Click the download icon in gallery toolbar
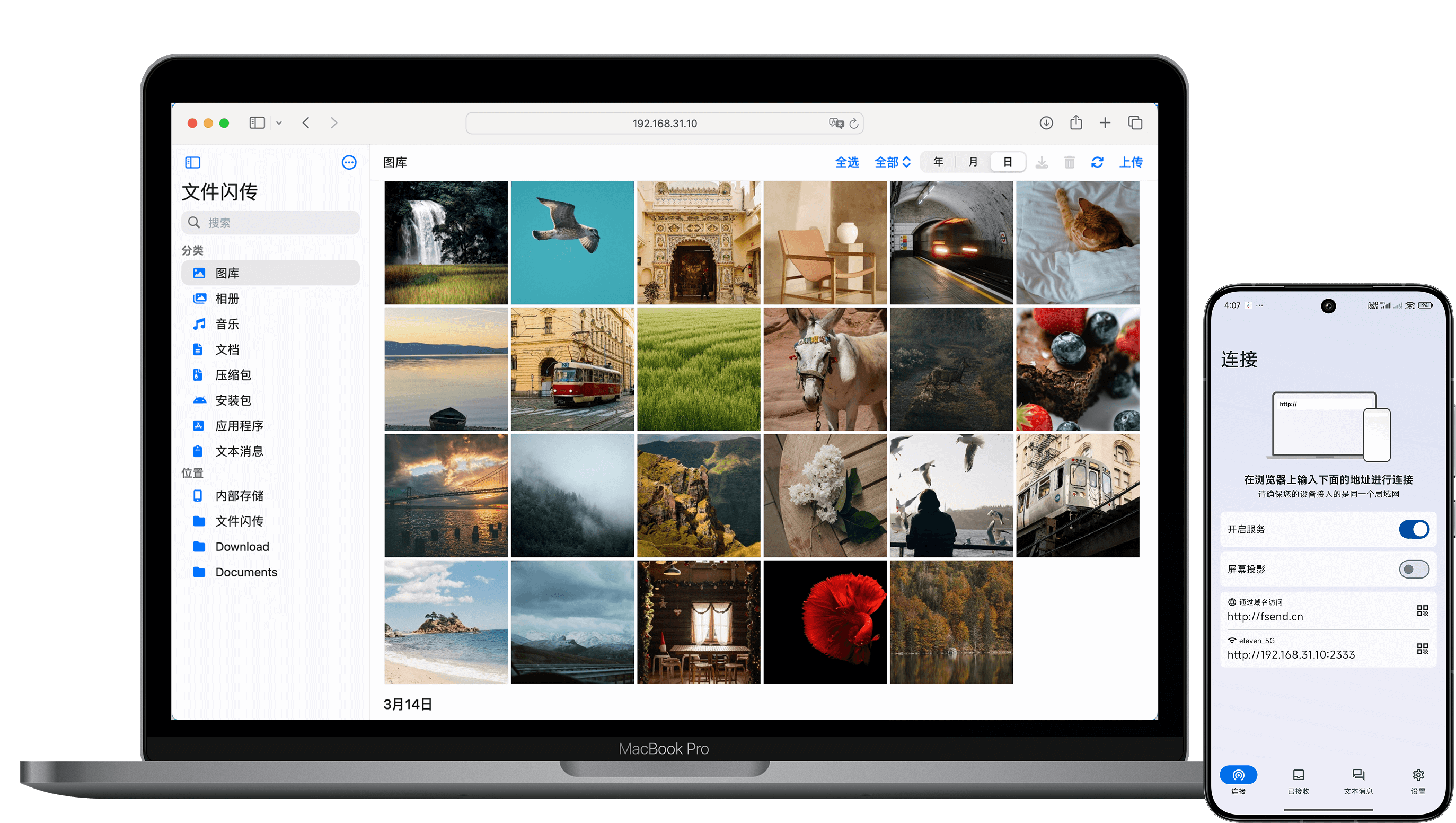 pyautogui.click(x=1042, y=163)
